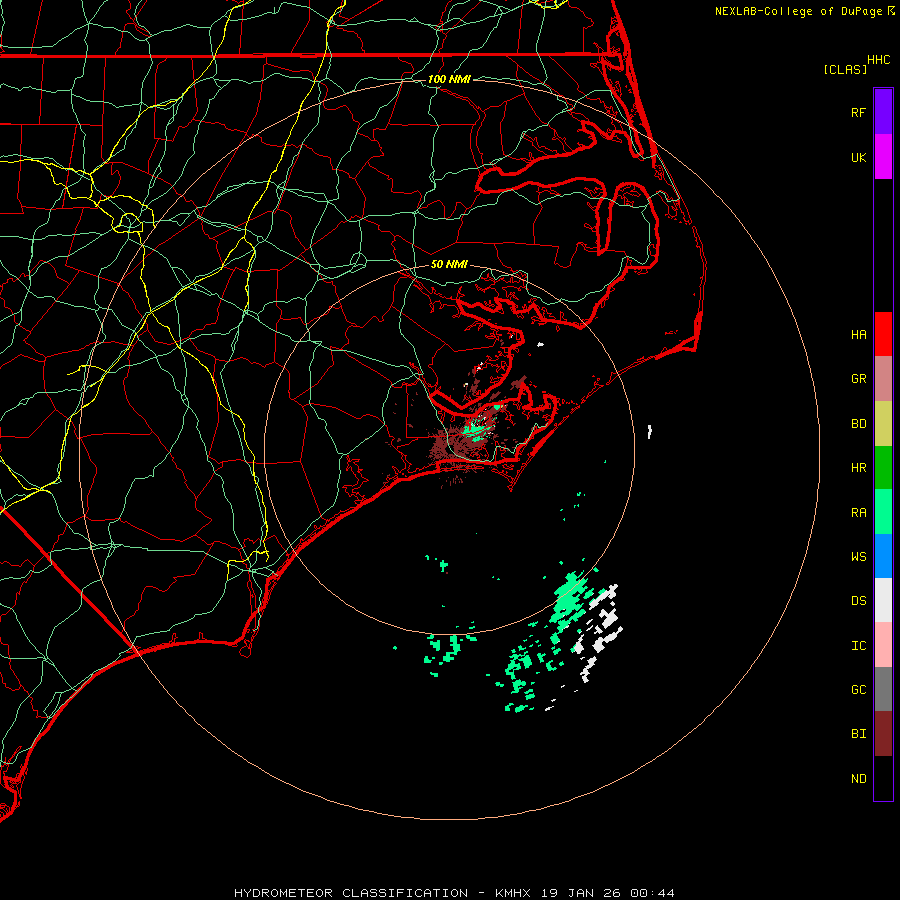The height and width of the screenshot is (900, 900).
Task: Click the DS white legend swatch
Action: [883, 600]
